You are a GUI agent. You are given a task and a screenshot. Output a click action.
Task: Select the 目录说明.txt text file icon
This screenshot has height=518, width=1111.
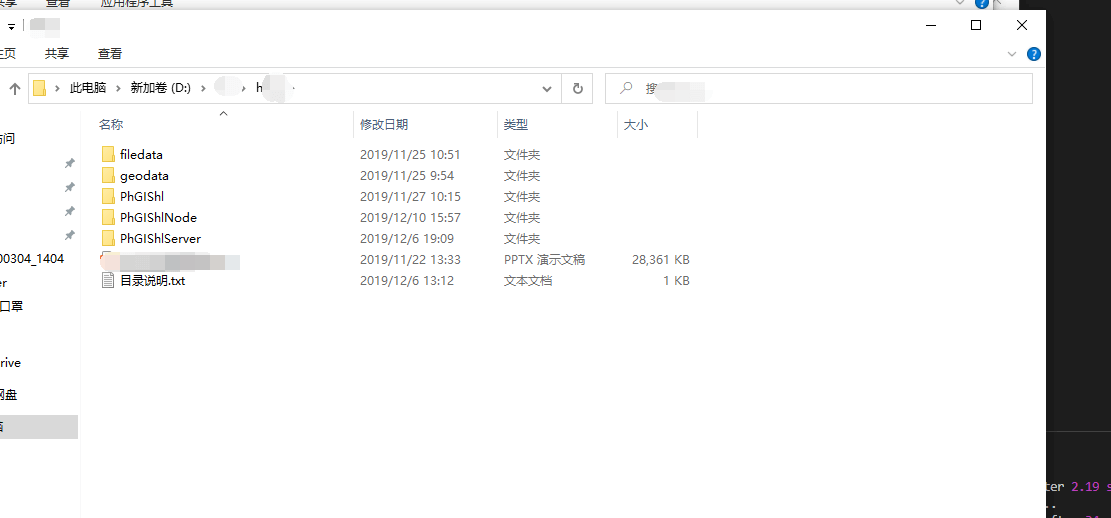click(x=109, y=281)
